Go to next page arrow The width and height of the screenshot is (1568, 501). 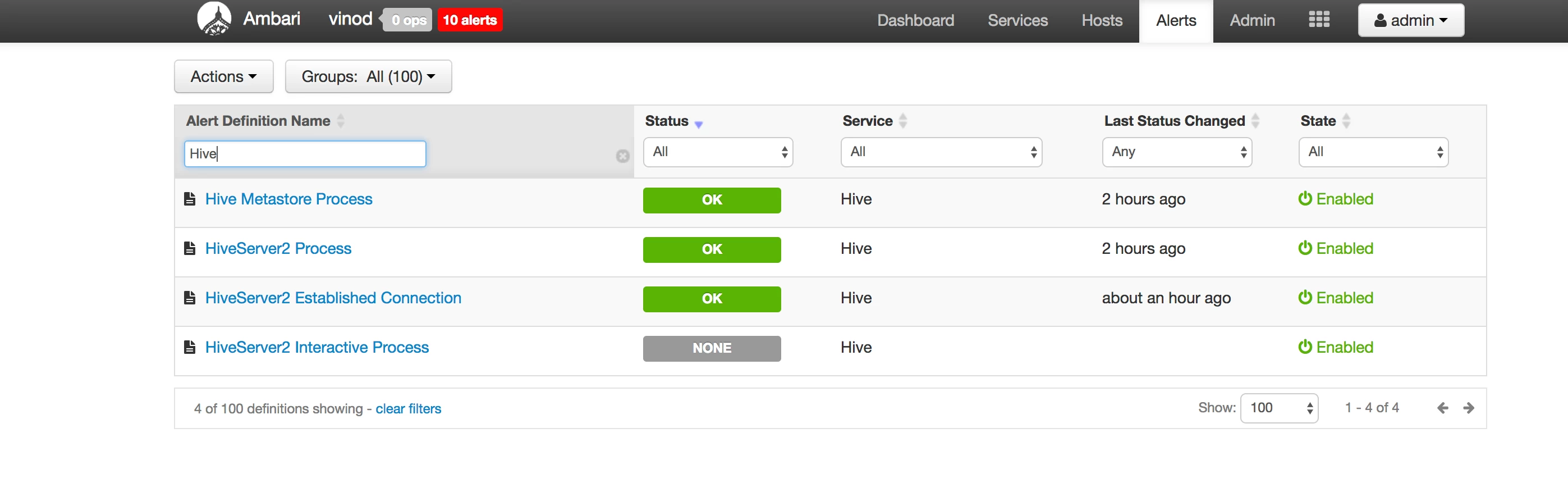click(1469, 408)
